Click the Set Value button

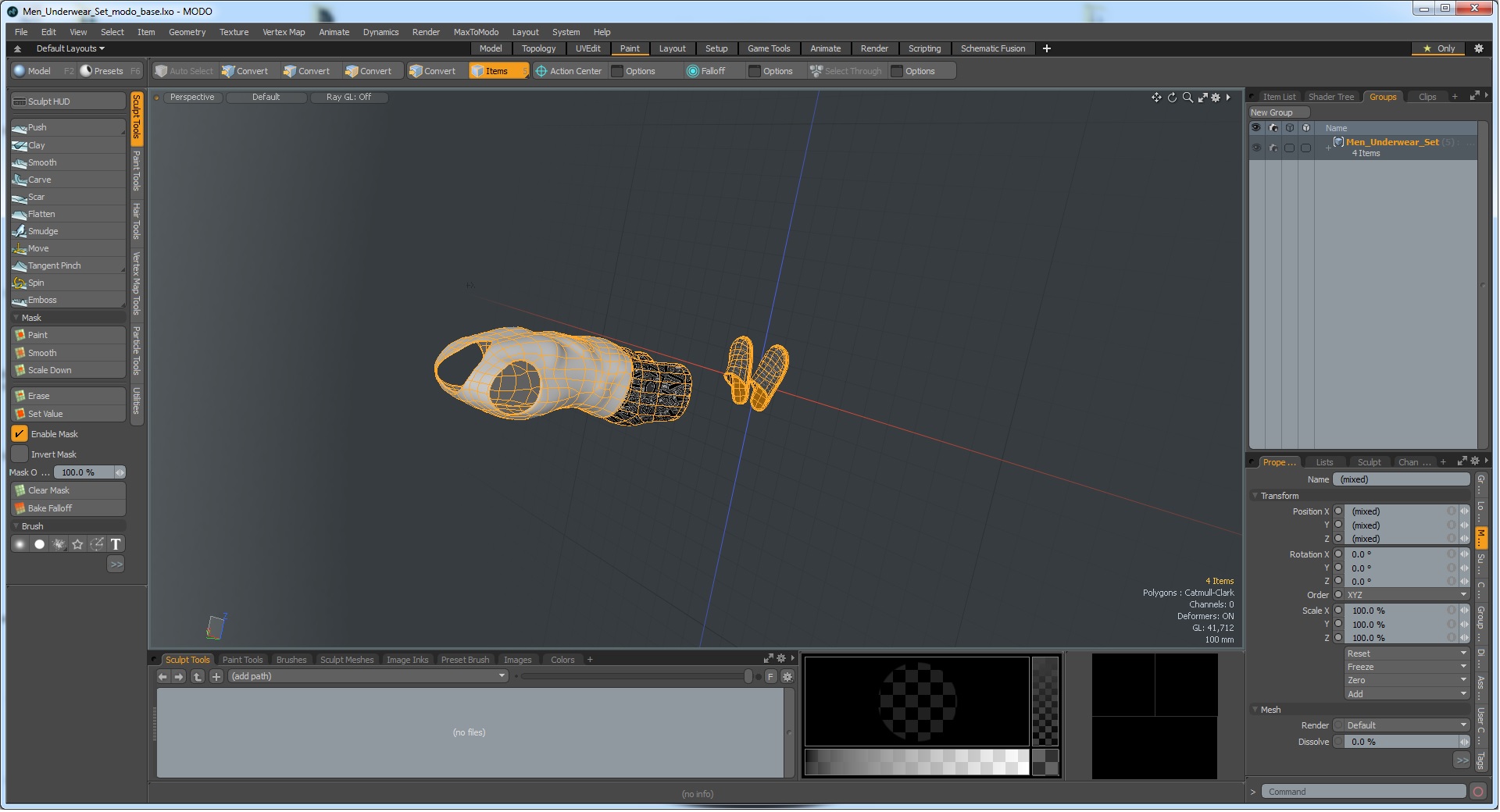[x=68, y=414]
